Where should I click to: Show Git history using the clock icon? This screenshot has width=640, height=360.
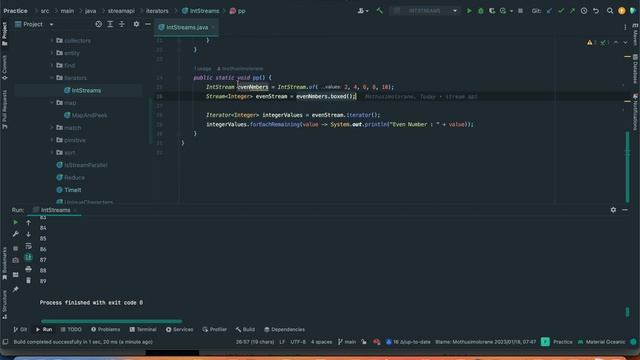pos(584,11)
